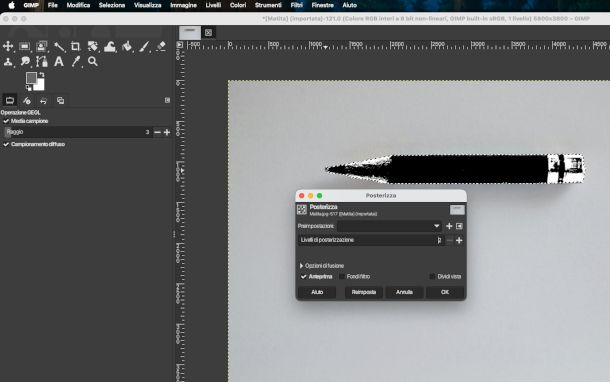Open the Filtri menu
Viewport: 610px width, 382px height.
[x=296, y=5]
